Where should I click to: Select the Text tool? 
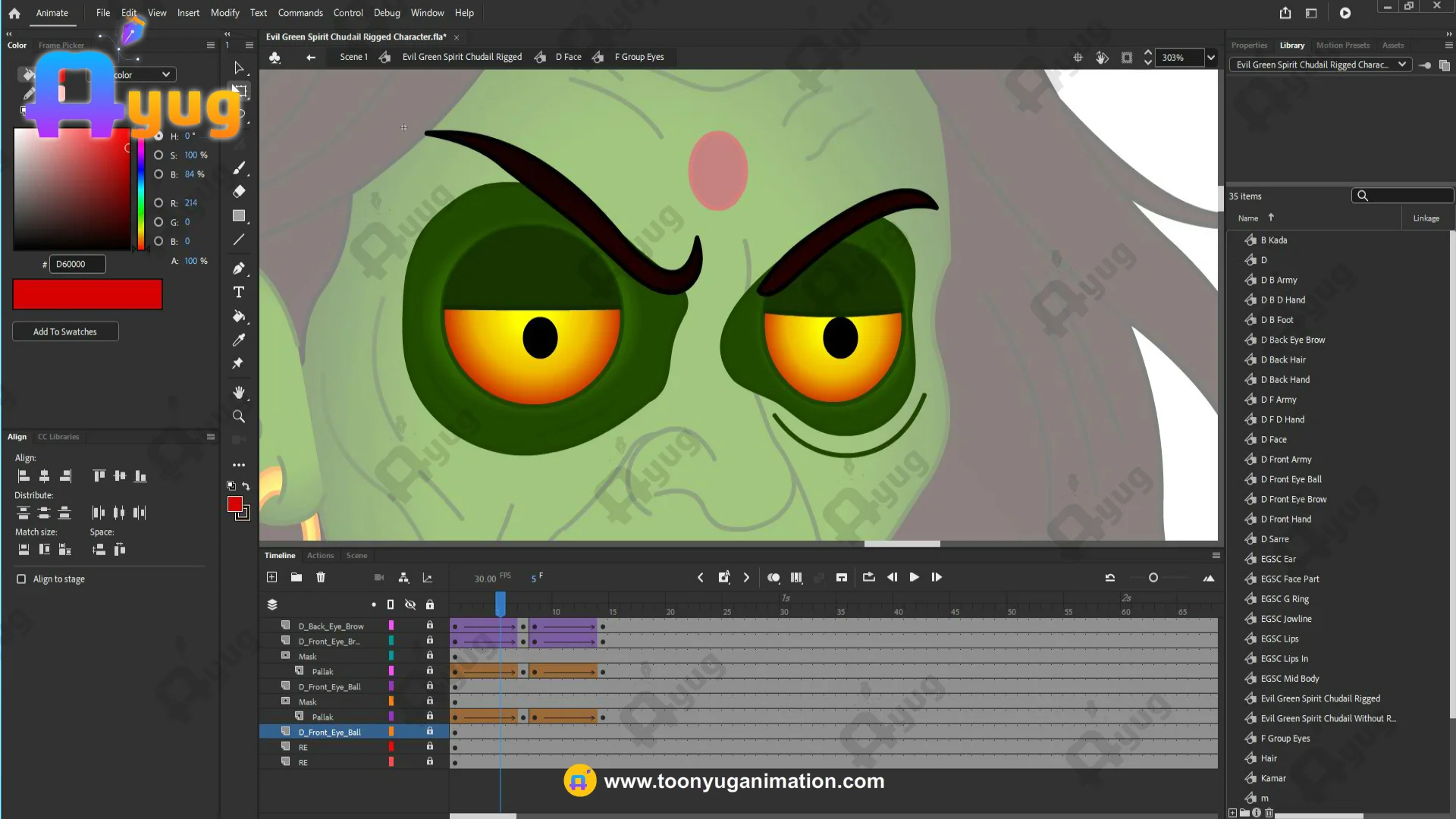[x=239, y=292]
